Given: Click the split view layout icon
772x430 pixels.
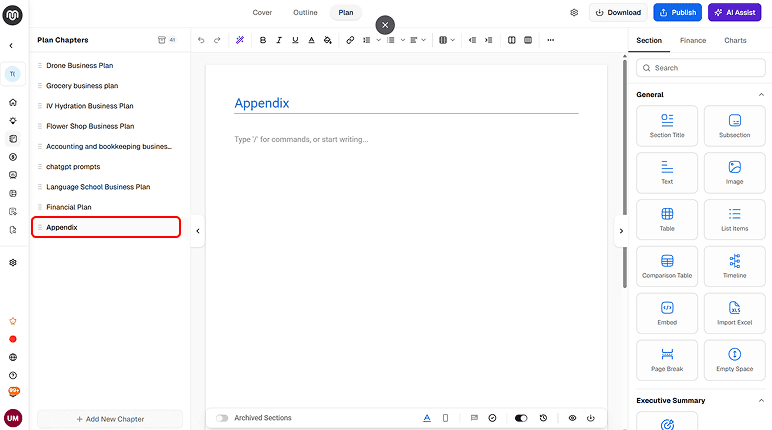Looking at the screenshot, I should coord(512,40).
